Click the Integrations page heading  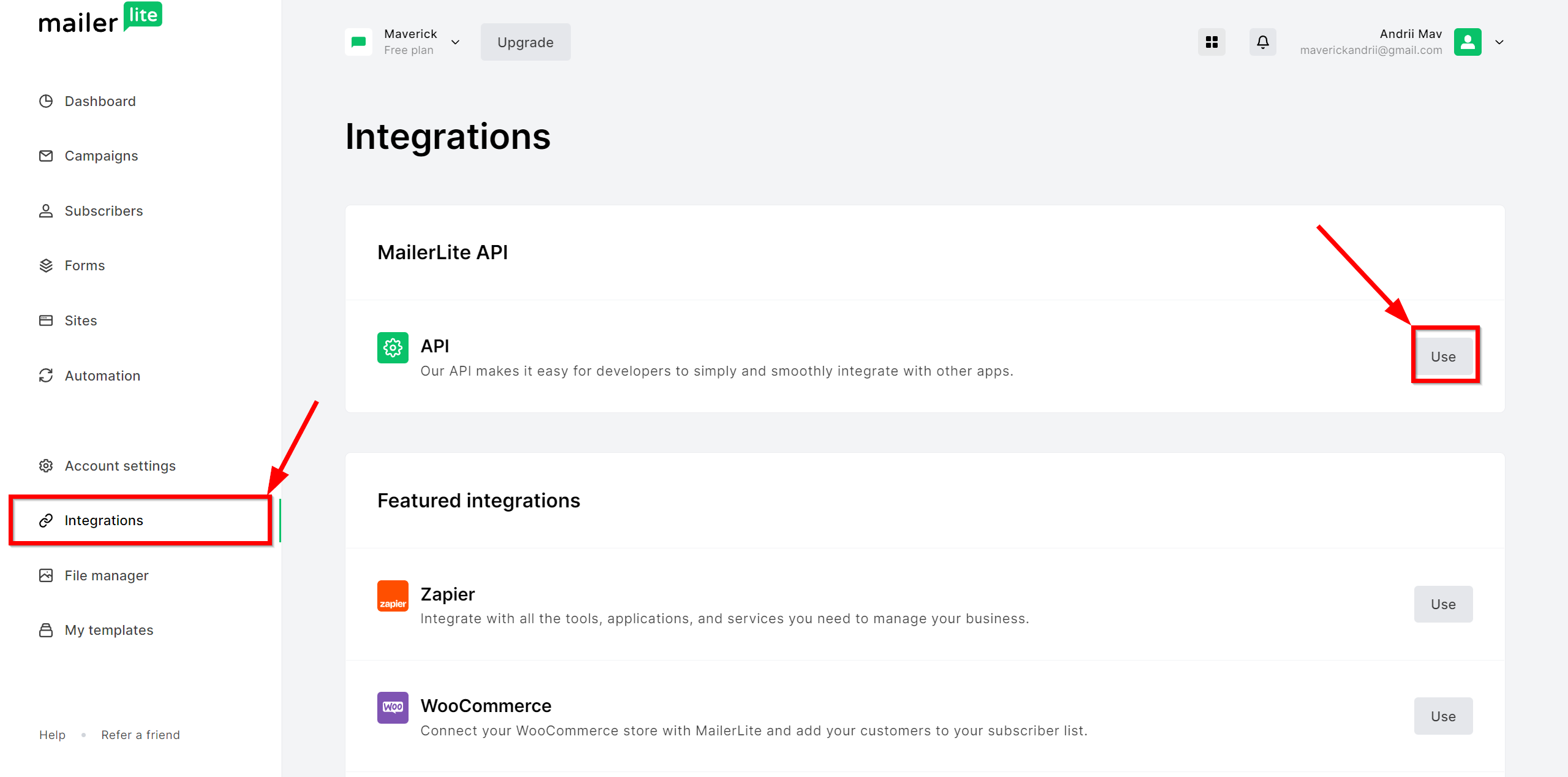click(x=448, y=136)
